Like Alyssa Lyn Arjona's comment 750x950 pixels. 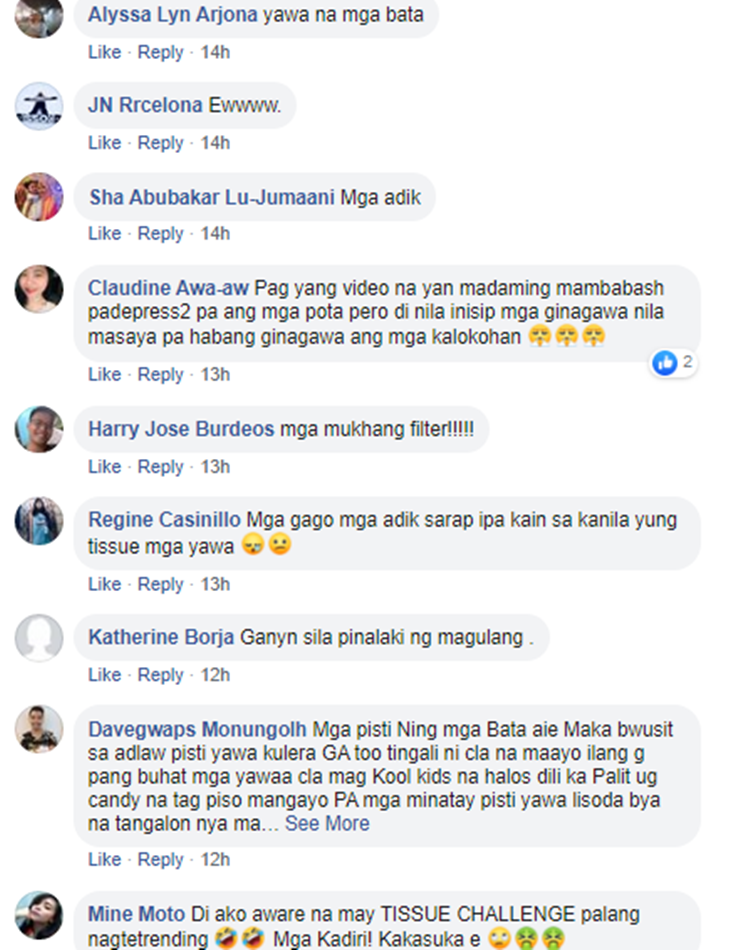[104, 52]
